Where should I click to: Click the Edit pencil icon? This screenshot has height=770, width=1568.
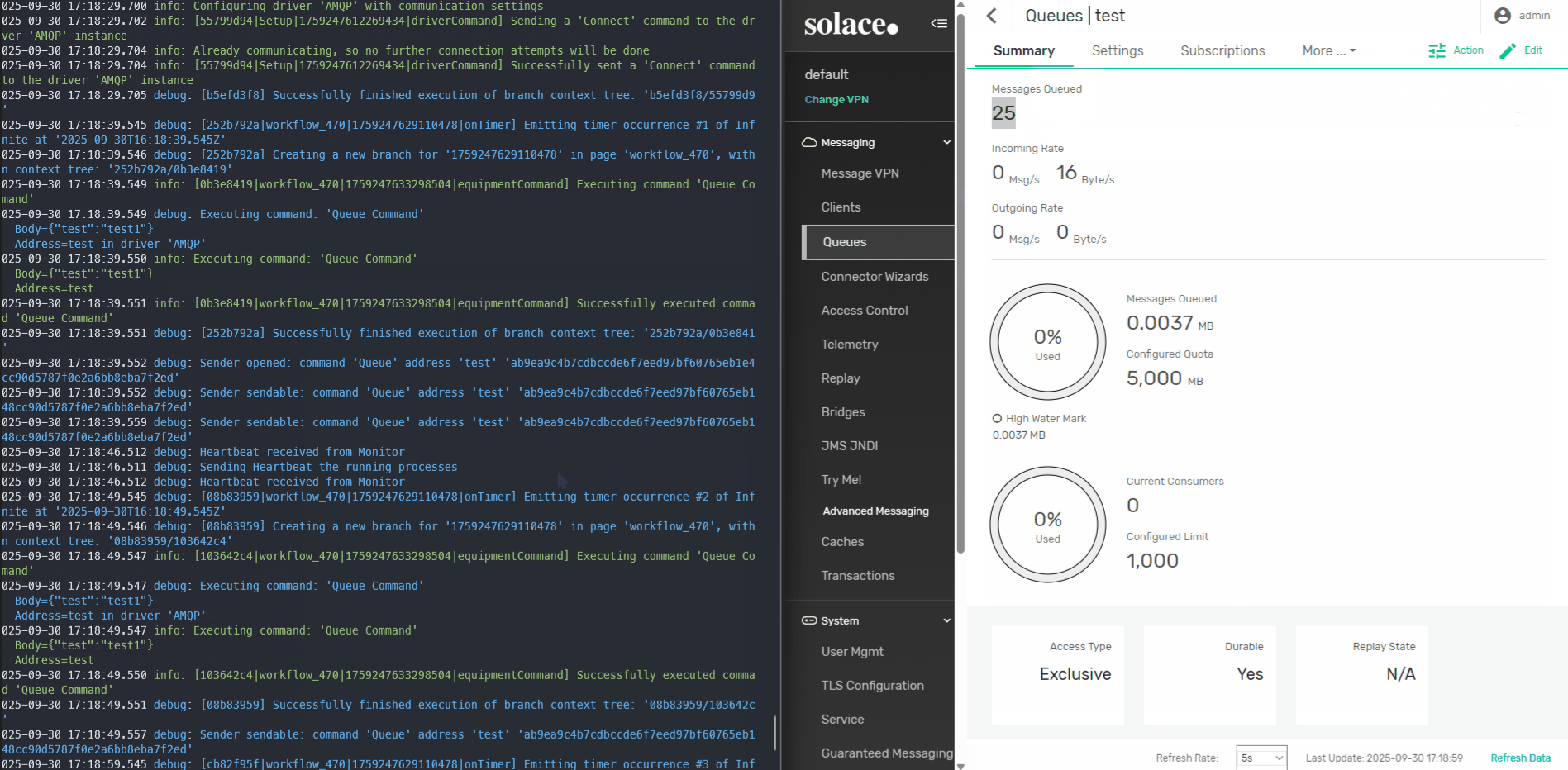coord(1508,50)
